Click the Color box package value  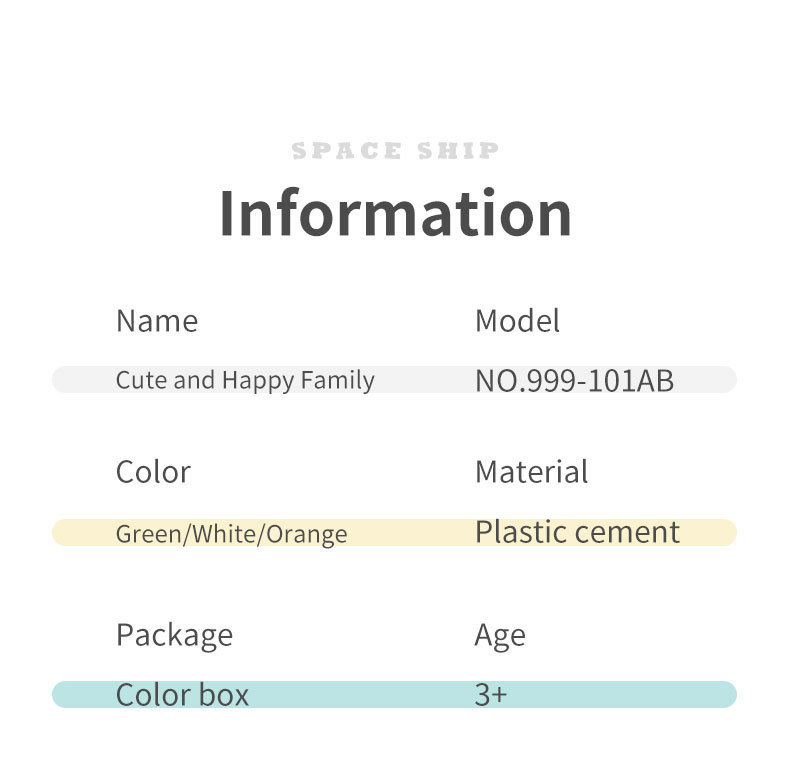click(182, 695)
